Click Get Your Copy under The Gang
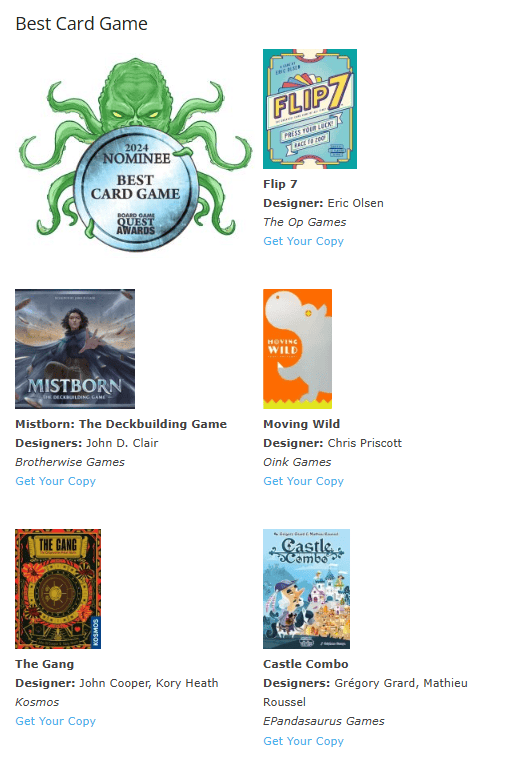 tap(56, 721)
